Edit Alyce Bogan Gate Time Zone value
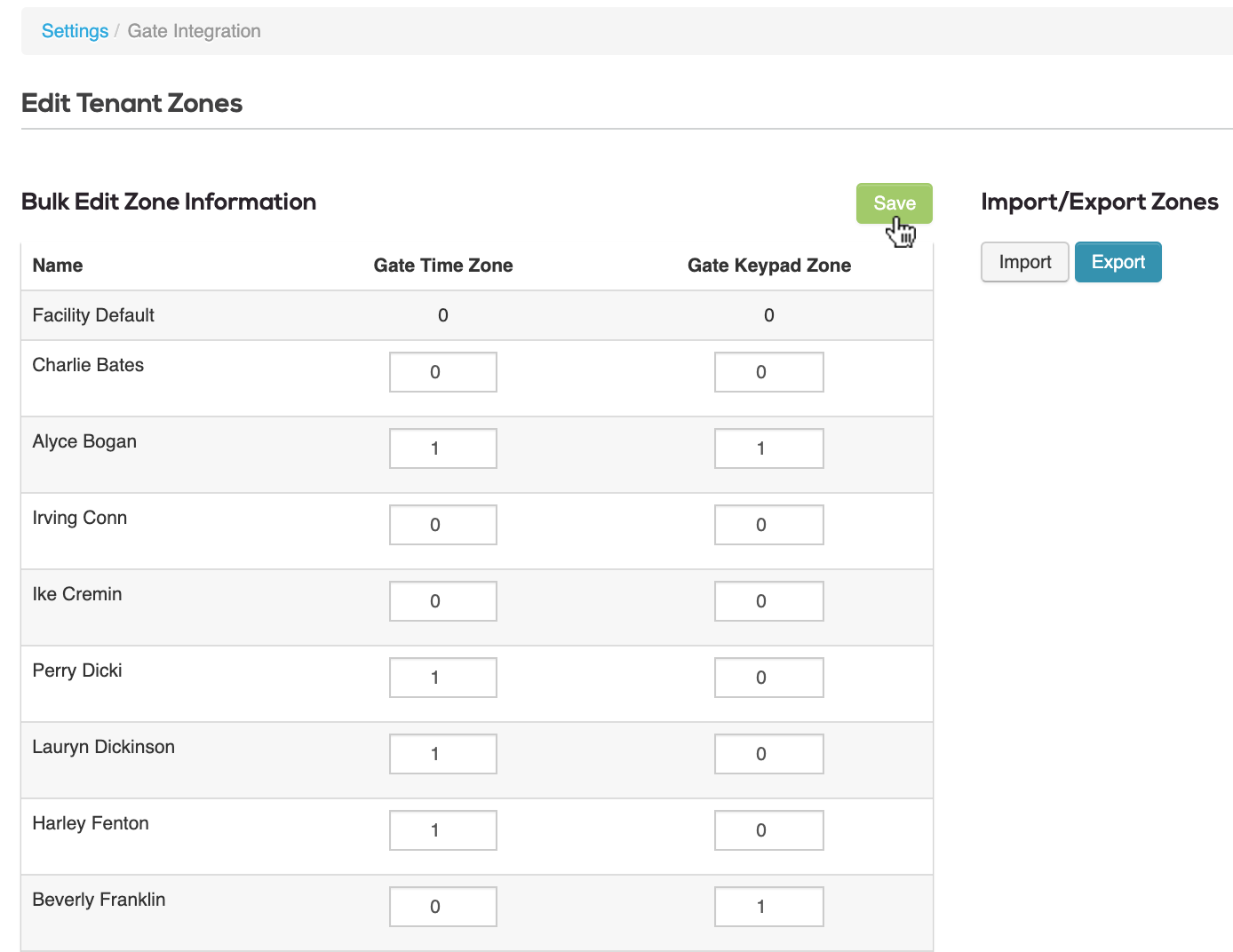Viewport: 1233px width, 952px height. pos(442,448)
